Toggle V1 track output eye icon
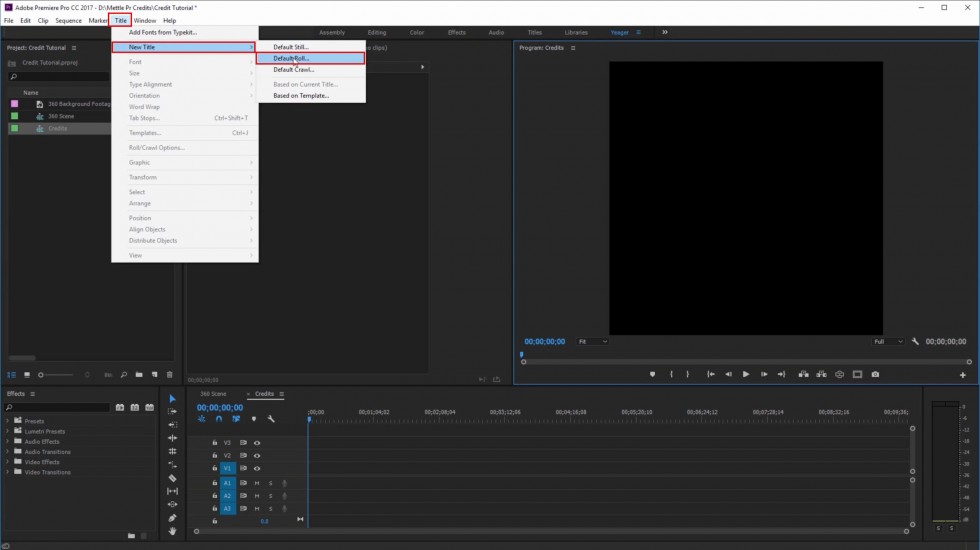Image resolution: width=980 pixels, height=550 pixels. point(257,468)
